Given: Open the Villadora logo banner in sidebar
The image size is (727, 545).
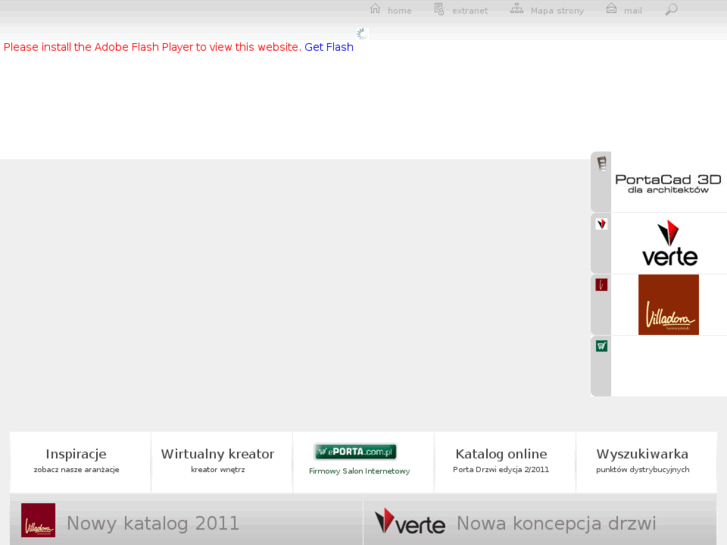Looking at the screenshot, I should point(669,305).
